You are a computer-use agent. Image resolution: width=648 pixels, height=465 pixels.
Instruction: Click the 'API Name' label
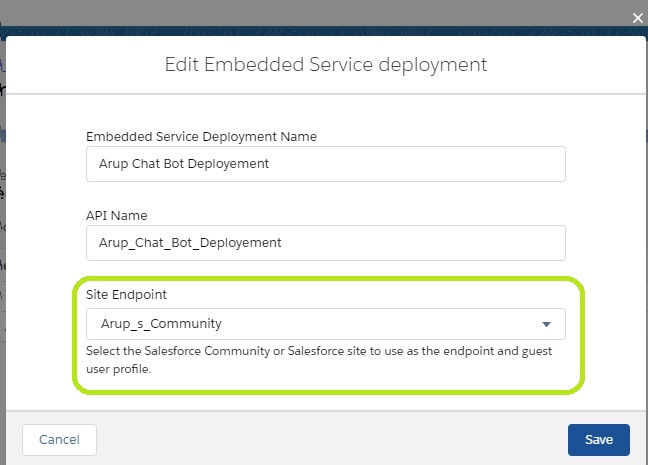click(117, 215)
